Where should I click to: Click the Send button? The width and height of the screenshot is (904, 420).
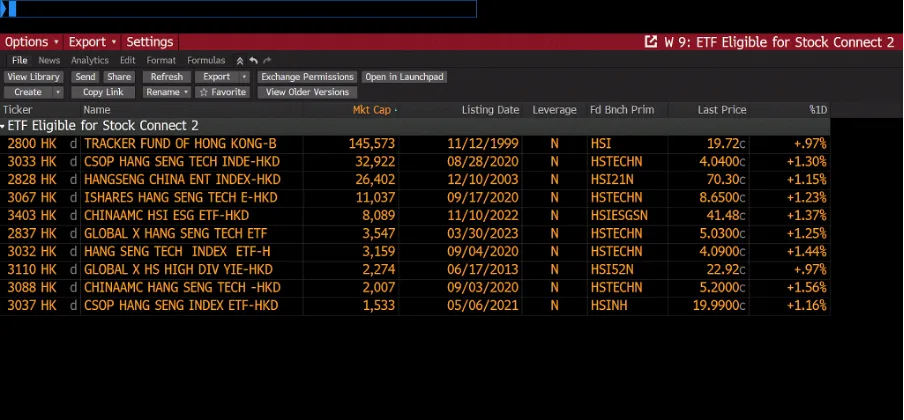pyautogui.click(x=85, y=77)
